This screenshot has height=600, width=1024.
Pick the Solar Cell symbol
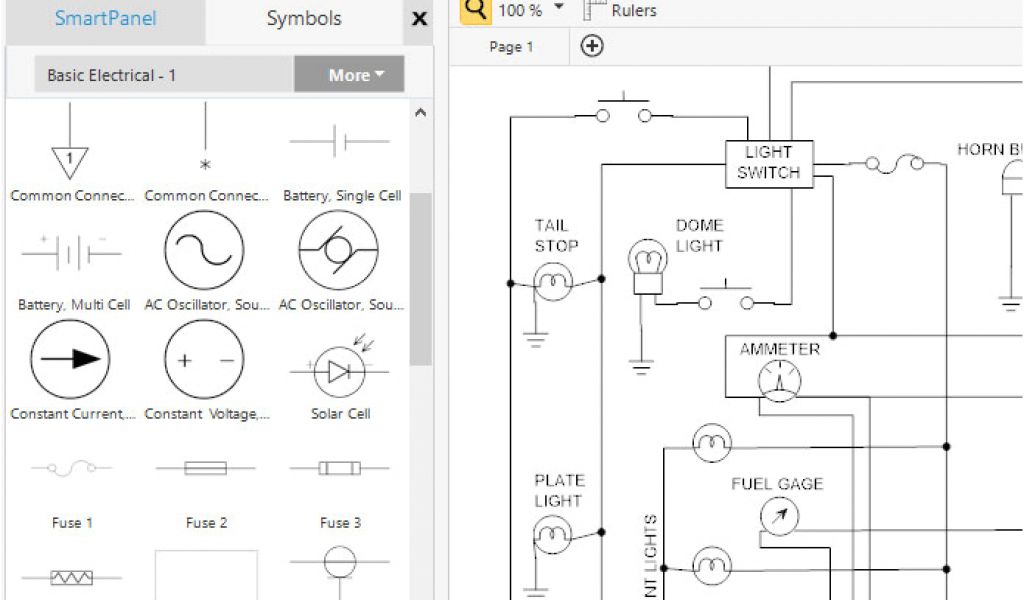339,372
